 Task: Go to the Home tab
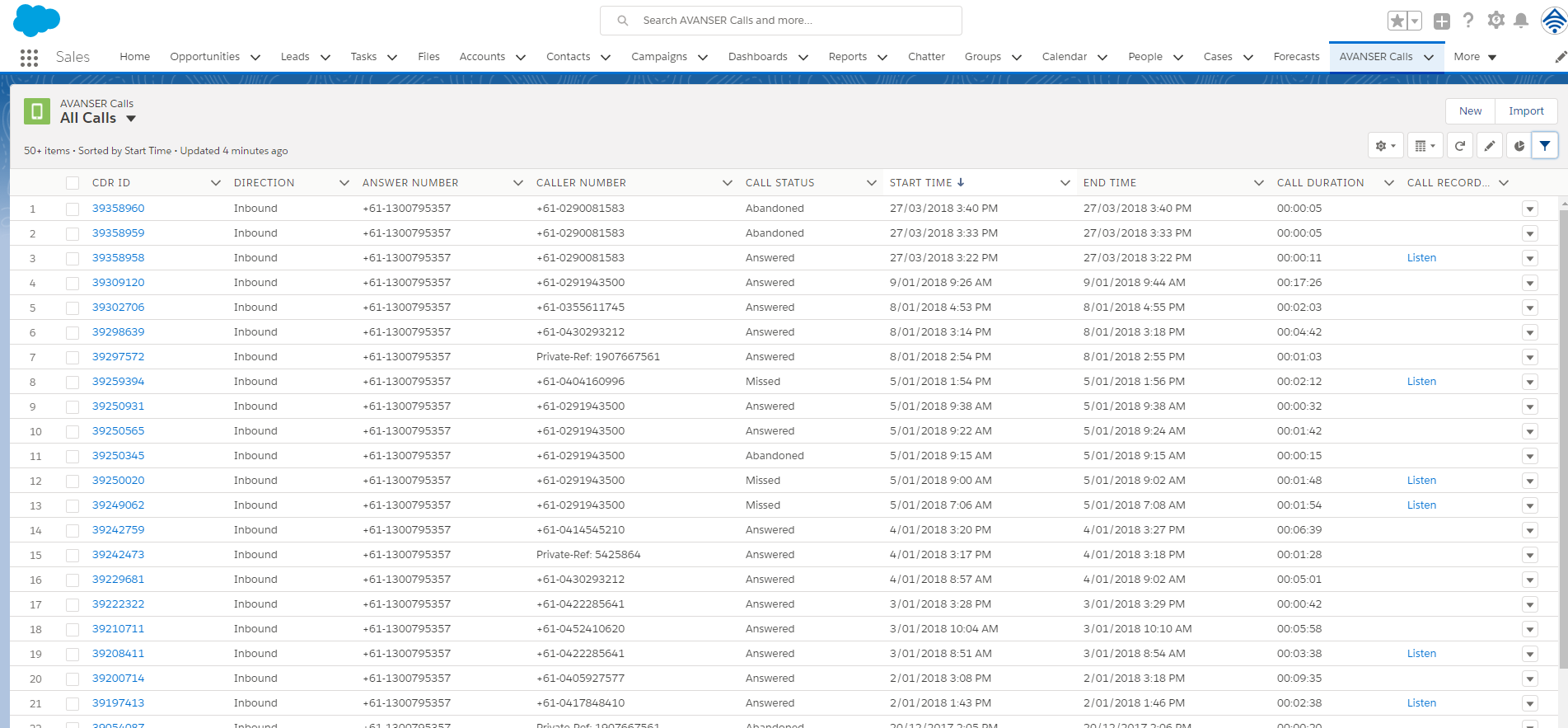pos(135,57)
